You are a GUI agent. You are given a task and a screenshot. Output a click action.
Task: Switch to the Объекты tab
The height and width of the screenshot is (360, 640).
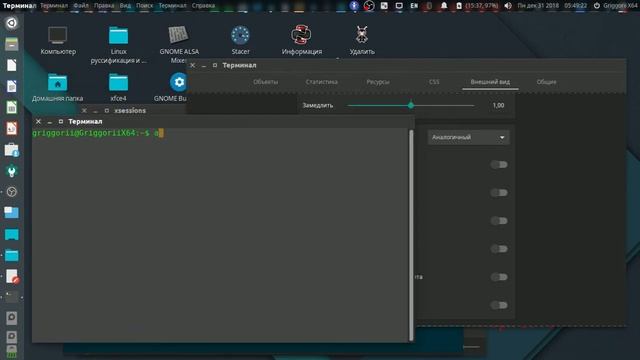click(265, 82)
